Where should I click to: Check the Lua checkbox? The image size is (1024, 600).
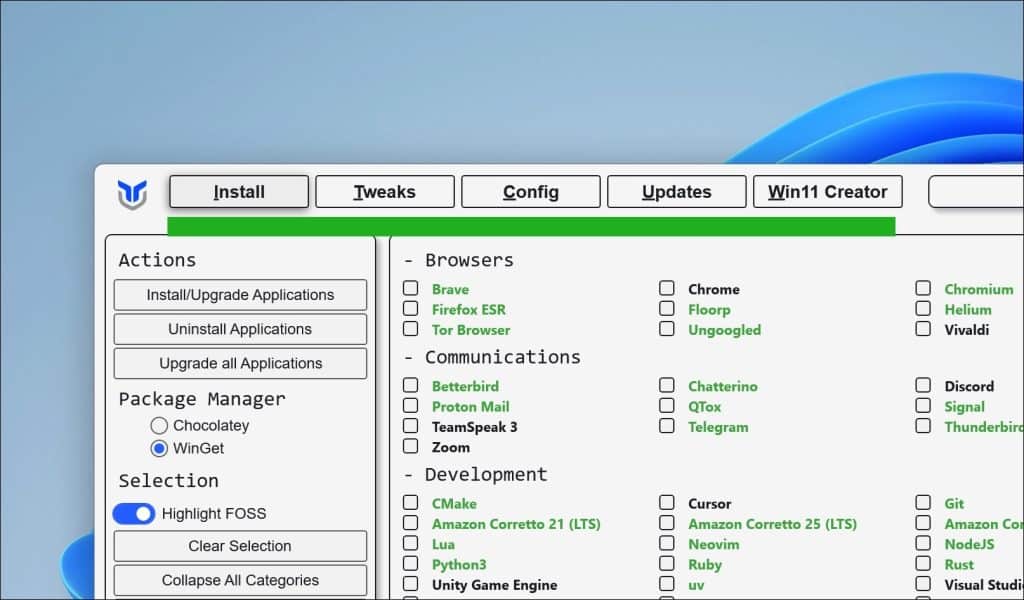tap(410, 543)
